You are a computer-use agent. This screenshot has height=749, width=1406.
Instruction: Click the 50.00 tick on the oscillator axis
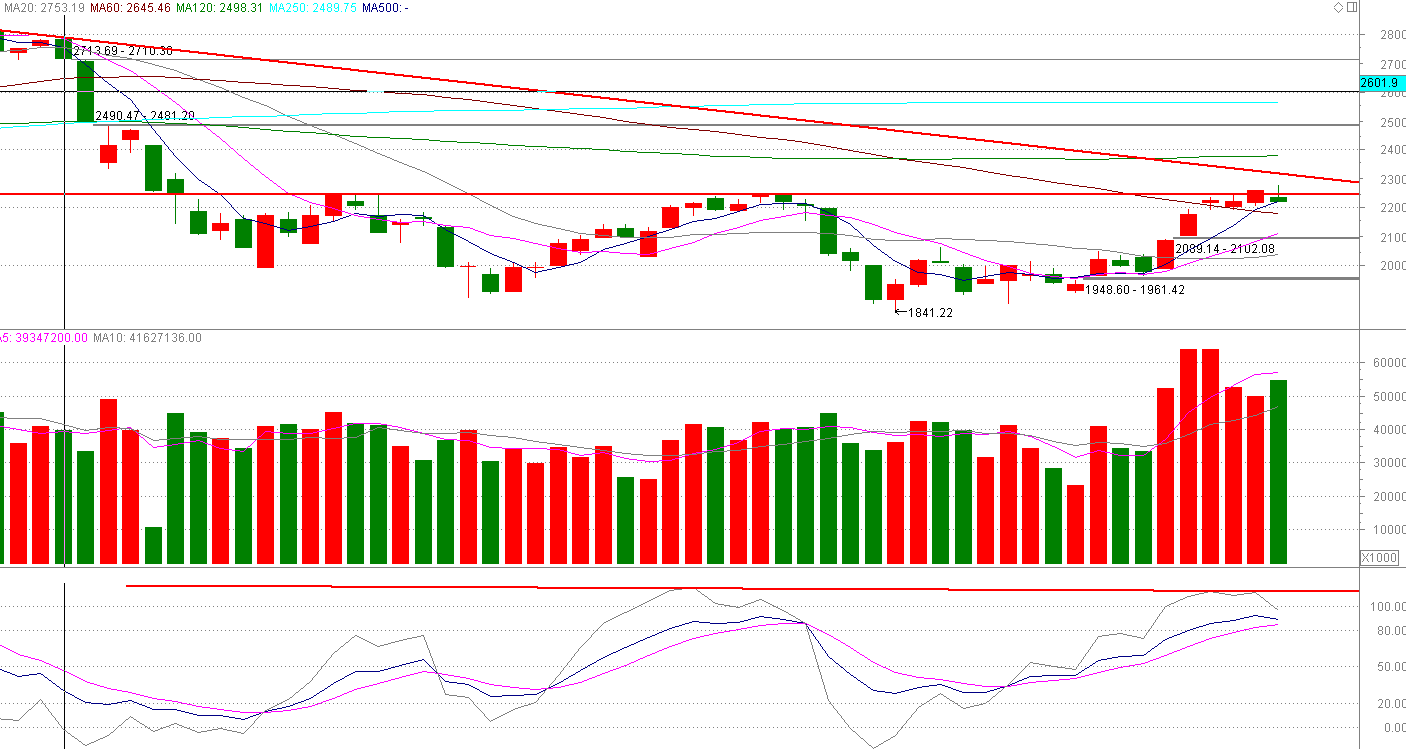1390,667
